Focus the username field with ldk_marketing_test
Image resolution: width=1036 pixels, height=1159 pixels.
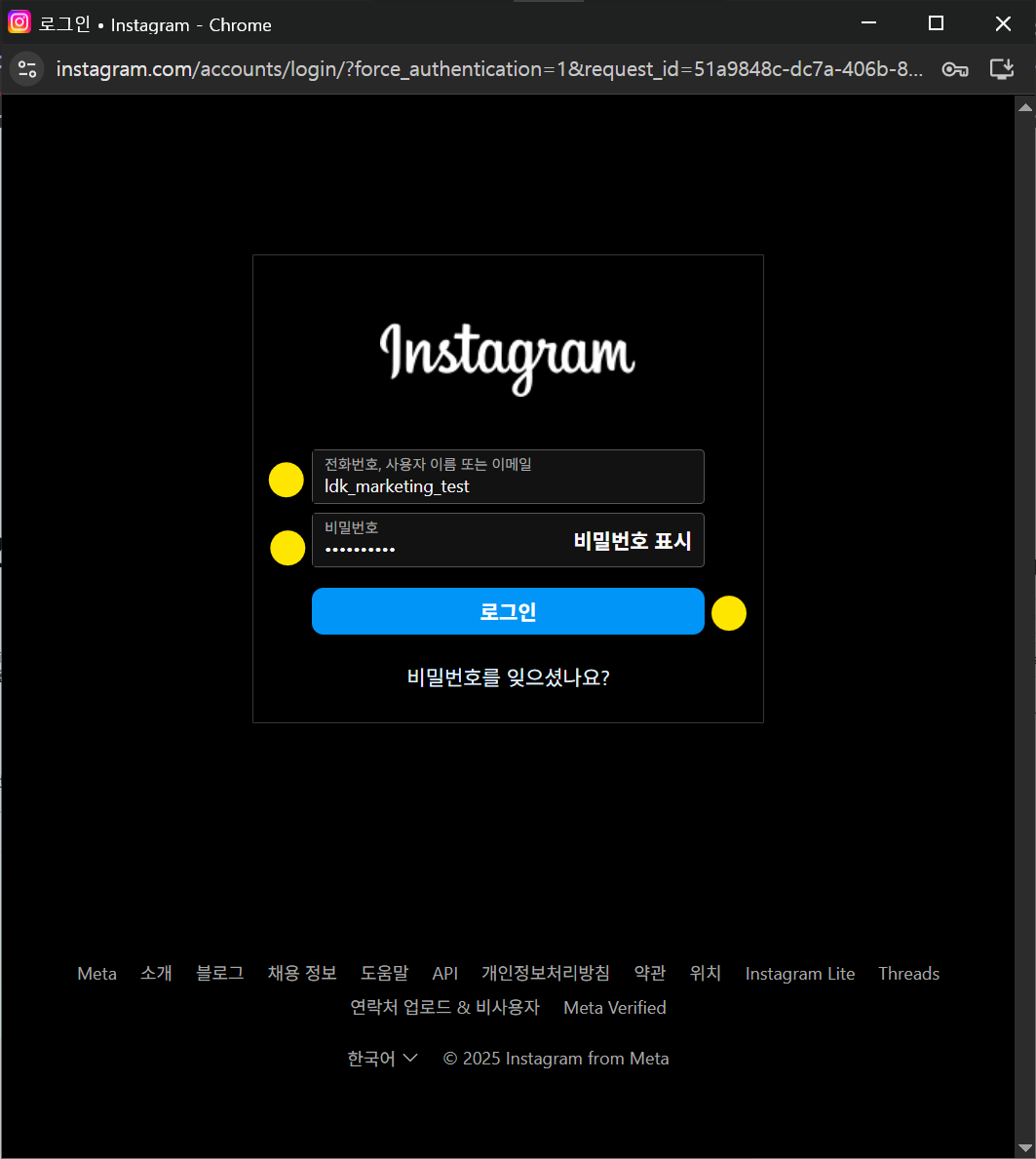(508, 477)
